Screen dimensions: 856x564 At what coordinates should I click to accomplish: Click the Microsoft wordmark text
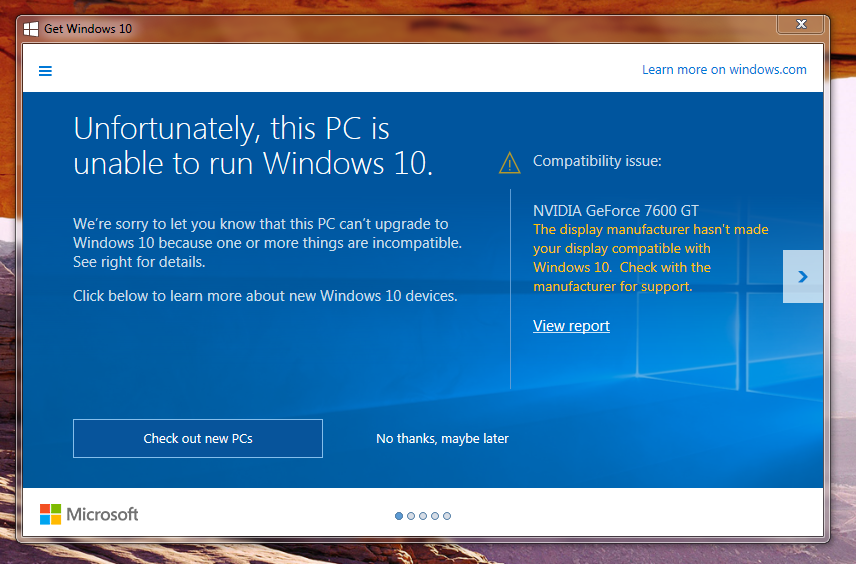[102, 514]
